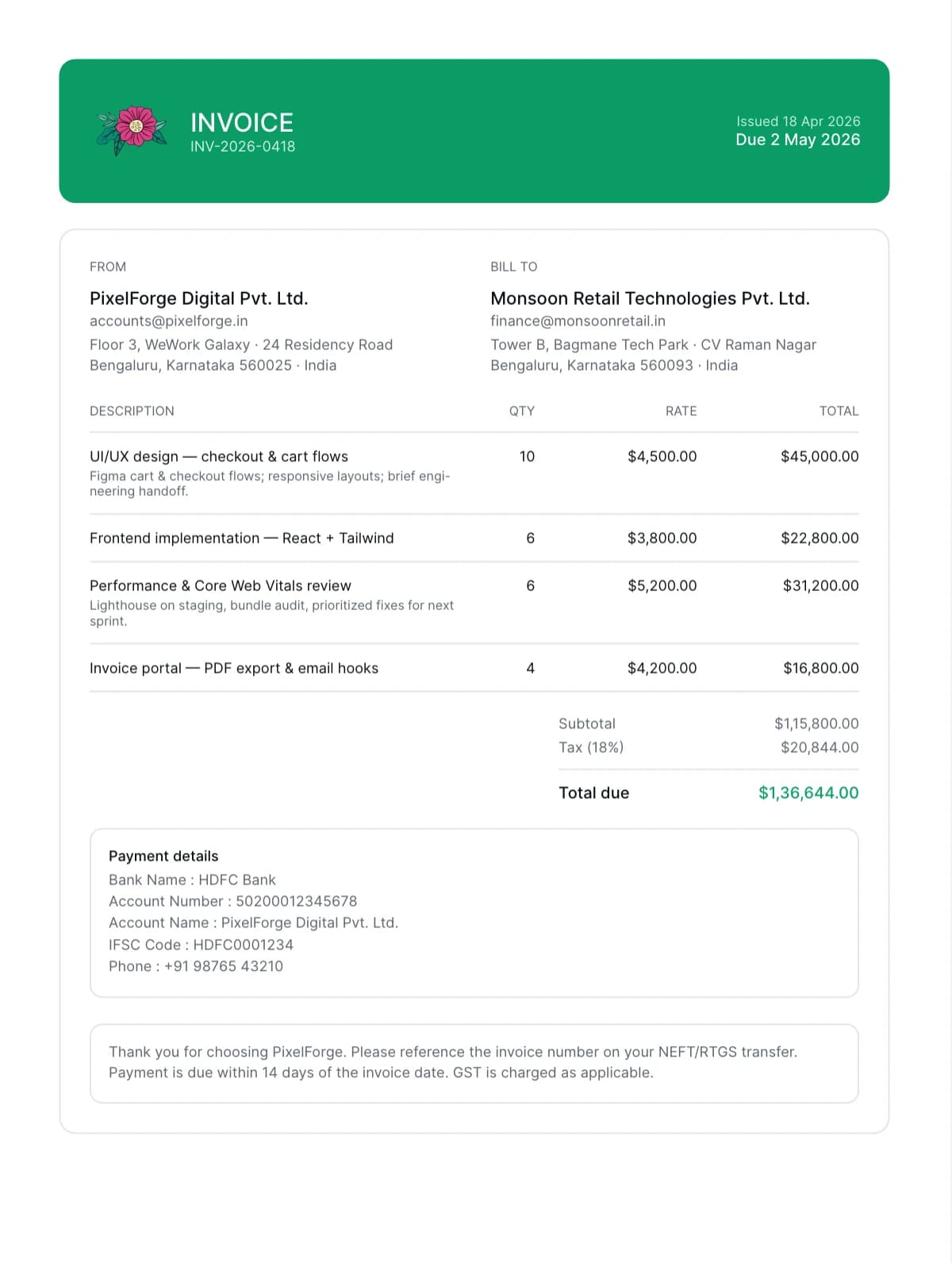Click the pink flower company logo
Image resolution: width=952 pixels, height=1263 pixels.
tap(132, 131)
